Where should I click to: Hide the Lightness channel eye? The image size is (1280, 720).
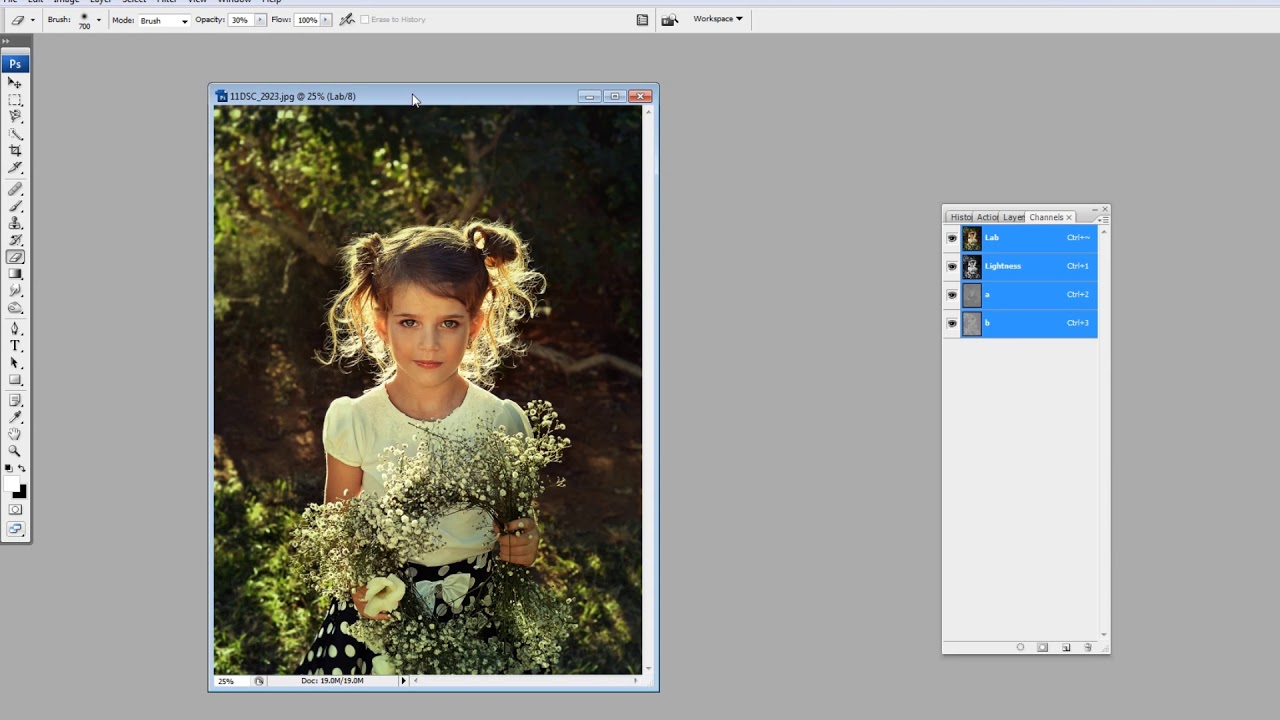pyautogui.click(x=952, y=266)
